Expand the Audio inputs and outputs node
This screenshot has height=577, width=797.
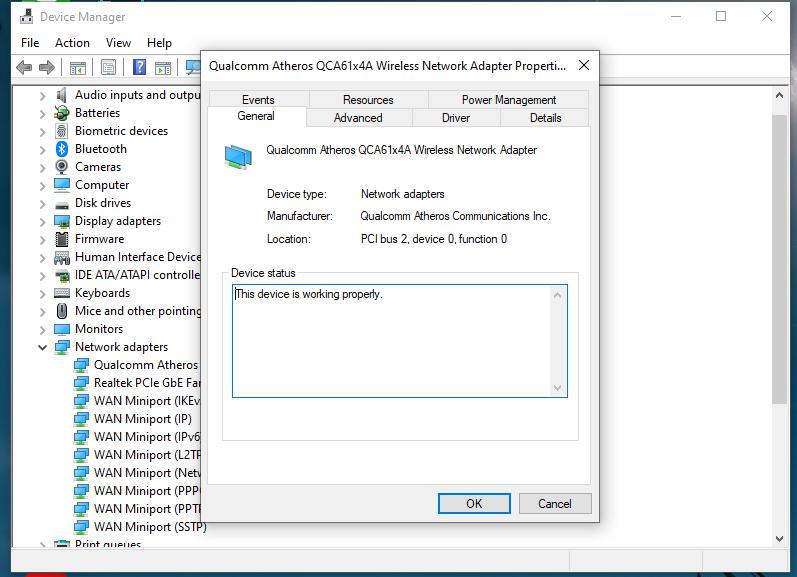(x=43, y=95)
